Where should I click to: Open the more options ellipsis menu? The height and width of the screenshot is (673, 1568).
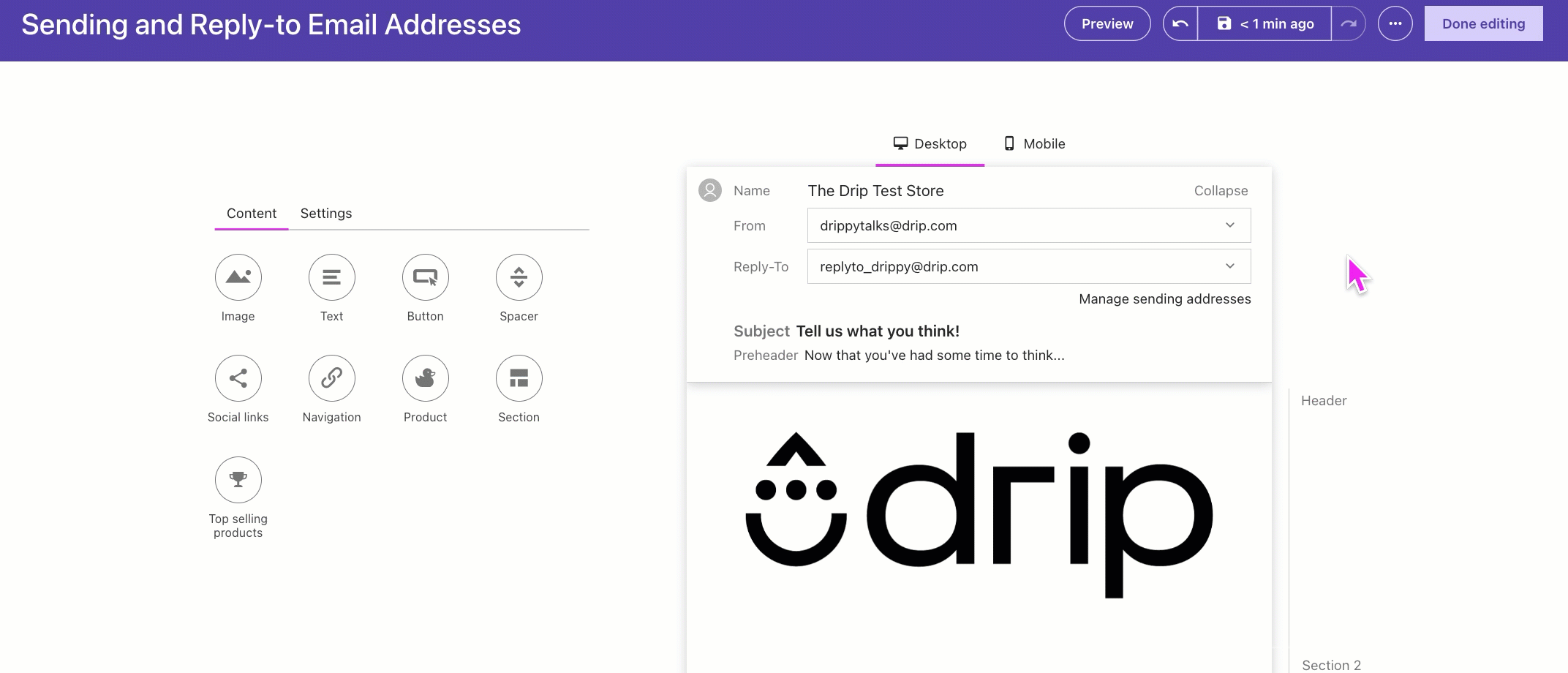tap(1395, 23)
